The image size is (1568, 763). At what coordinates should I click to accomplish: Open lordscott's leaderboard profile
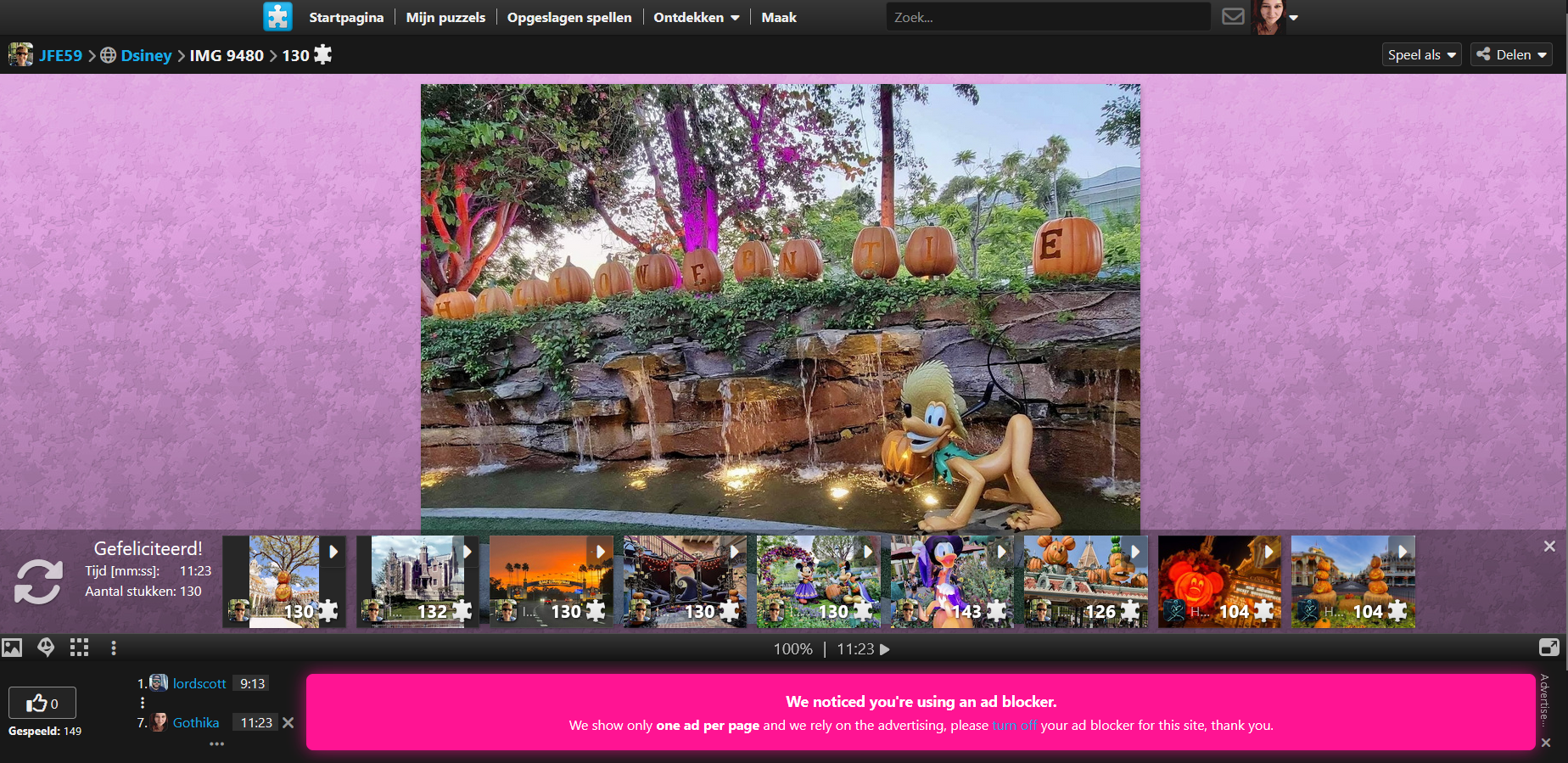pyautogui.click(x=199, y=684)
